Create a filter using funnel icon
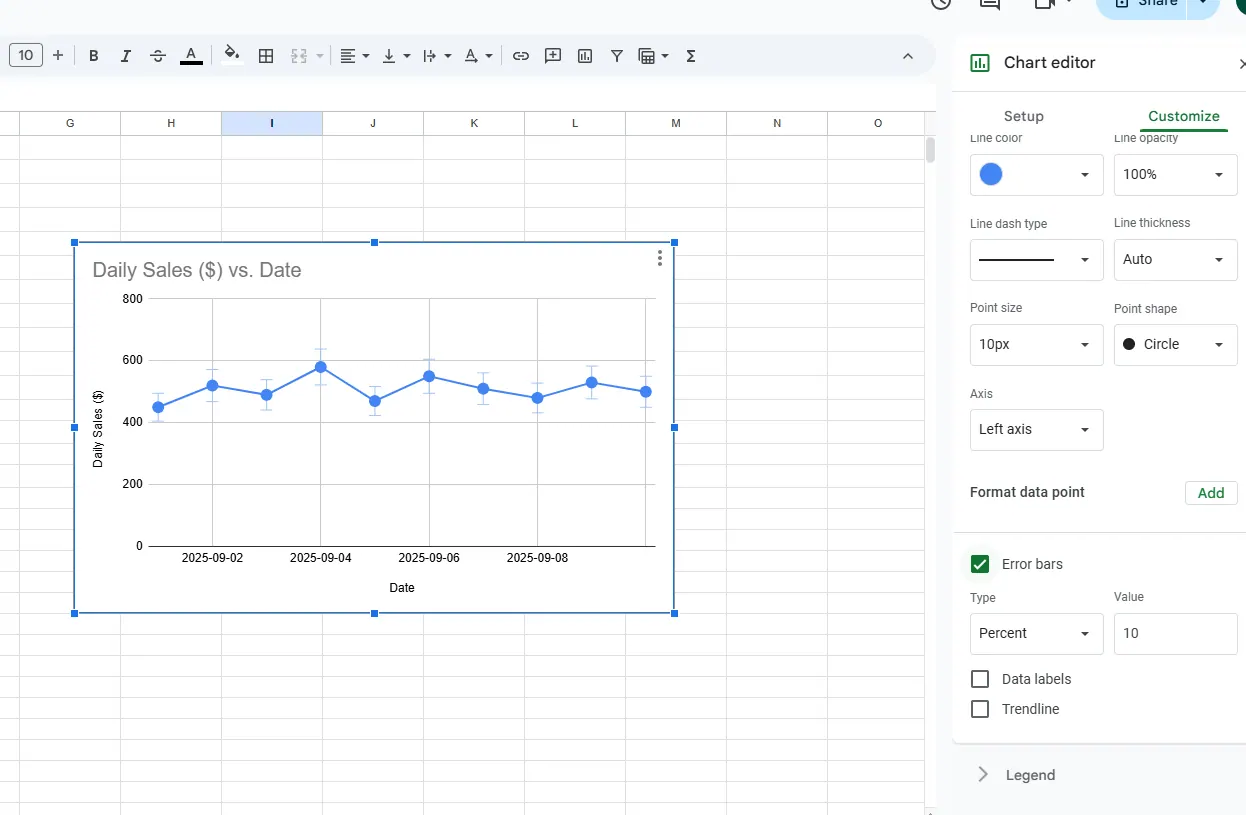Viewport: 1246px width, 815px height. (x=617, y=56)
